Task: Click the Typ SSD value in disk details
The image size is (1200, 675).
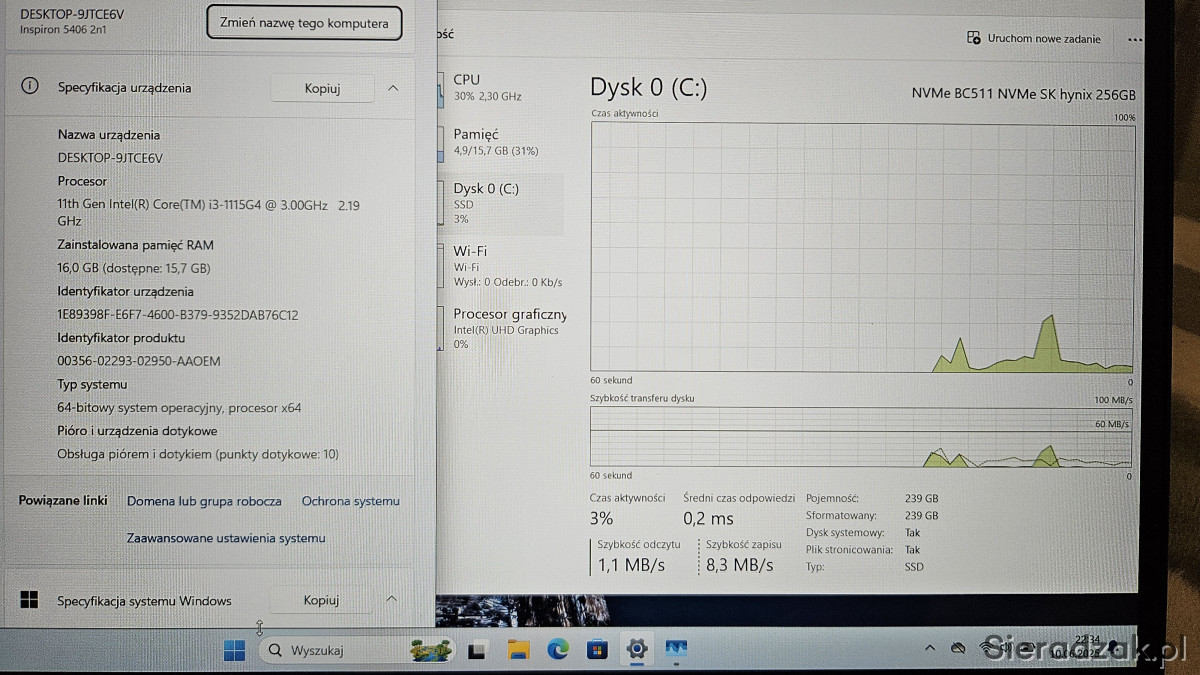Action: pyautogui.click(x=914, y=567)
